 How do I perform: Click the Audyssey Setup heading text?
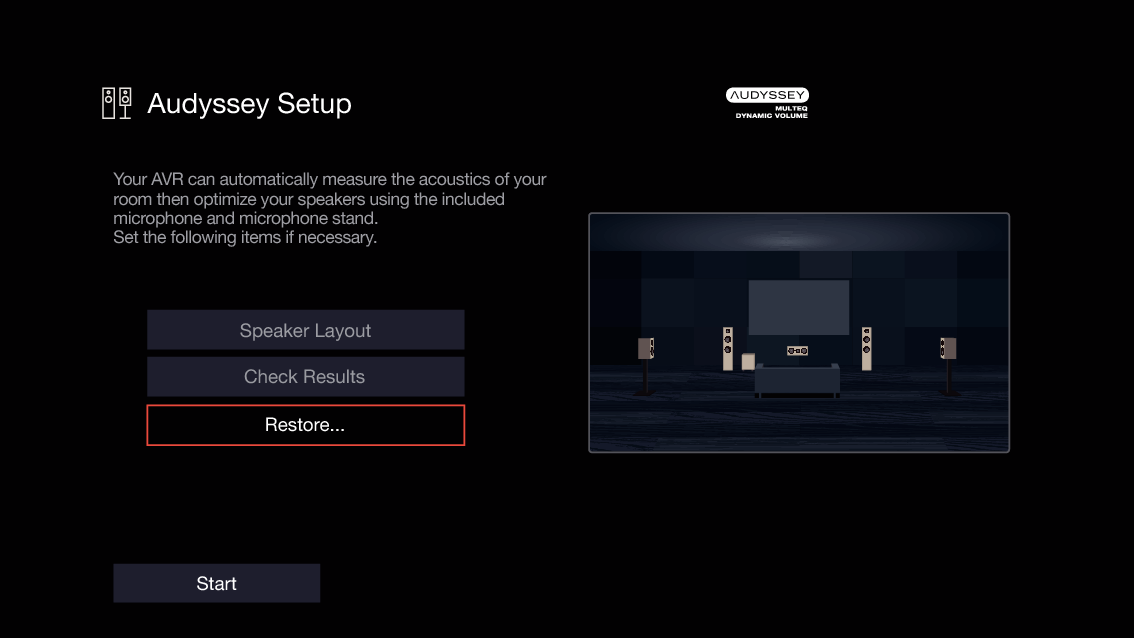(x=249, y=103)
